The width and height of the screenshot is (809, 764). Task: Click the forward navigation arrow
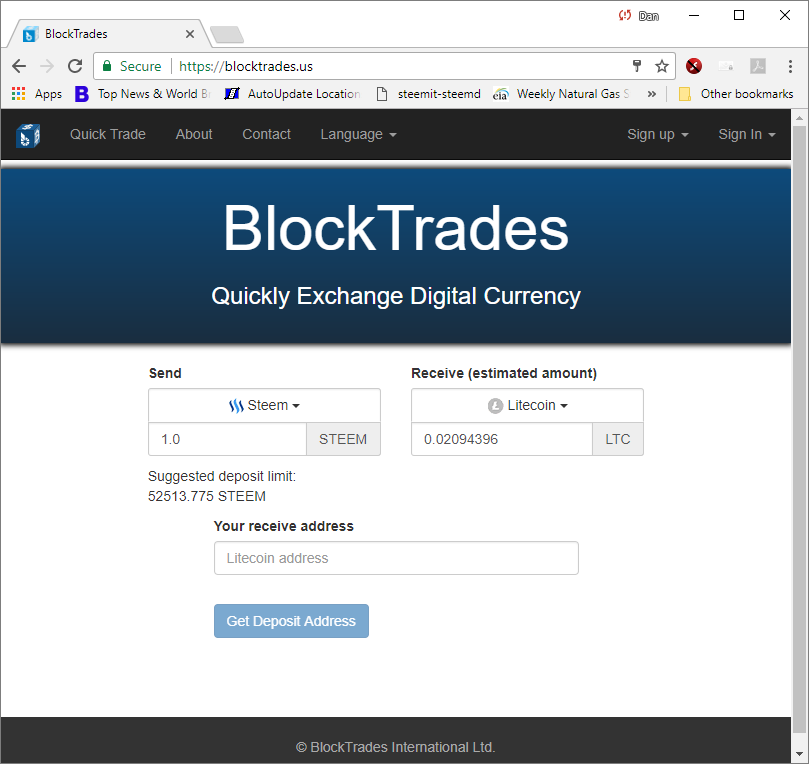pos(47,66)
